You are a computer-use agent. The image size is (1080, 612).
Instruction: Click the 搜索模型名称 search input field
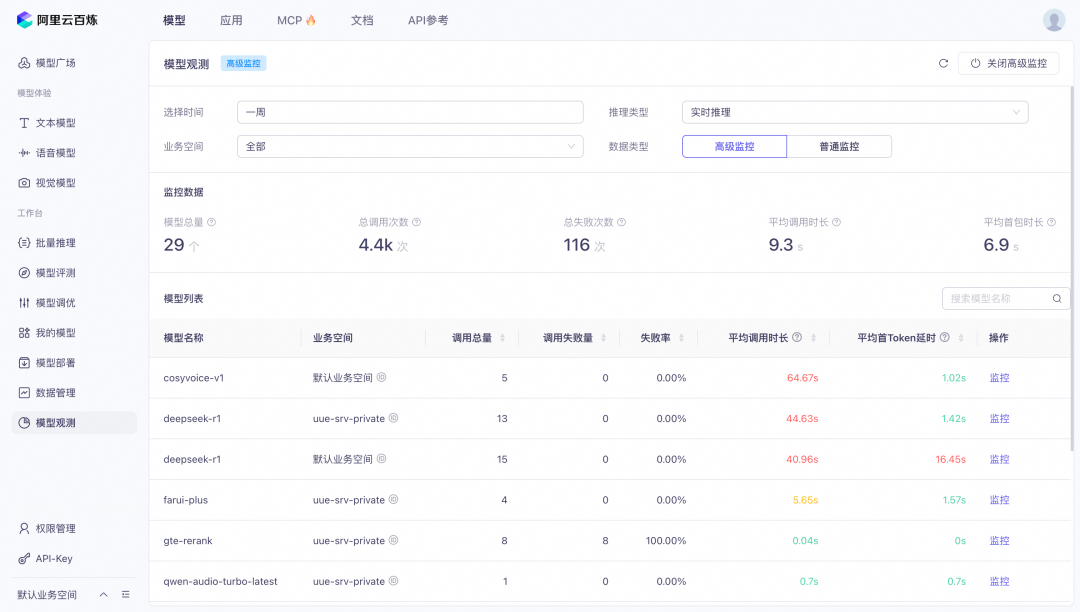pyautogui.click(x=995, y=298)
